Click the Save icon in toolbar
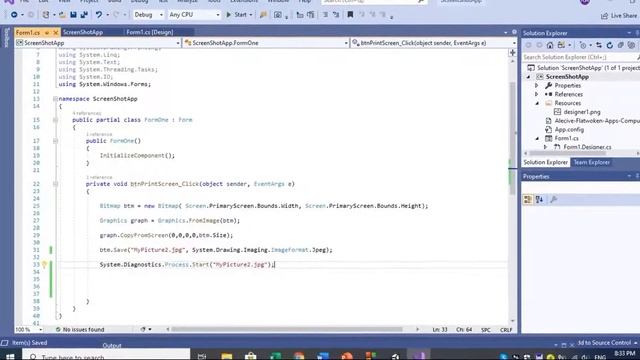Screen dimensions: 640x360 [73, 15]
